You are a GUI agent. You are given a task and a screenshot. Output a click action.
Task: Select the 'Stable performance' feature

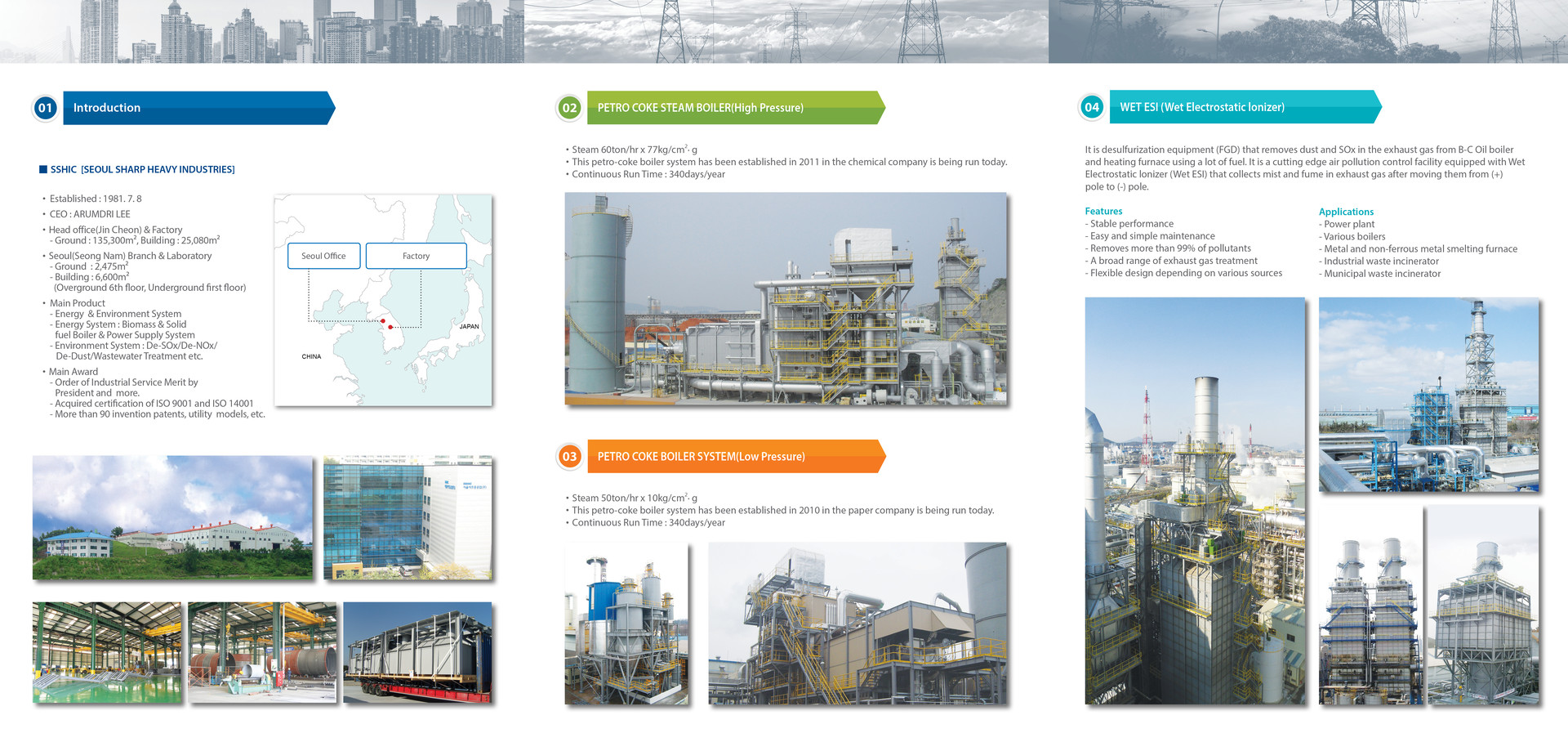pyautogui.click(x=1129, y=224)
